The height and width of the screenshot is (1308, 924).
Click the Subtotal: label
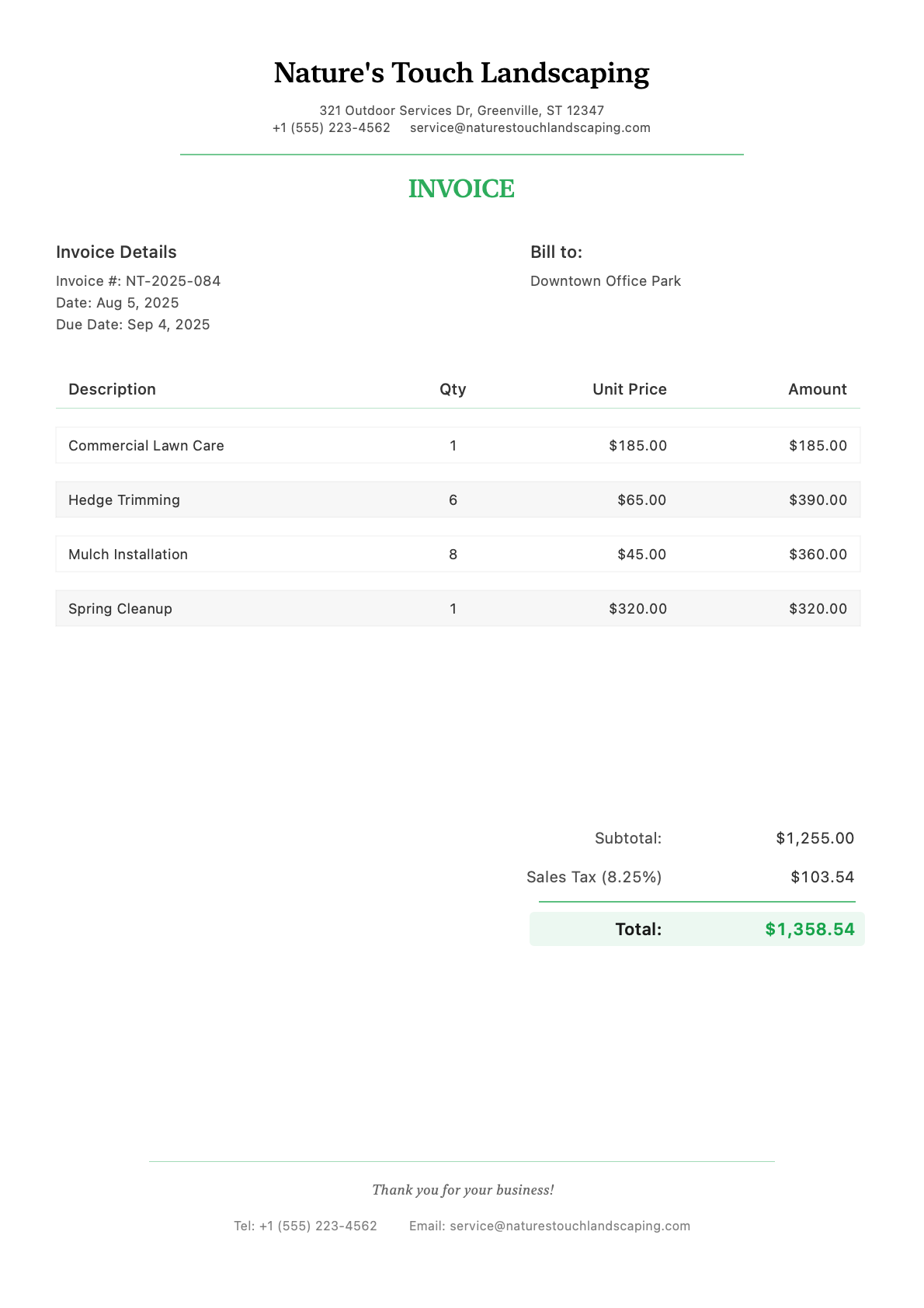(x=628, y=838)
